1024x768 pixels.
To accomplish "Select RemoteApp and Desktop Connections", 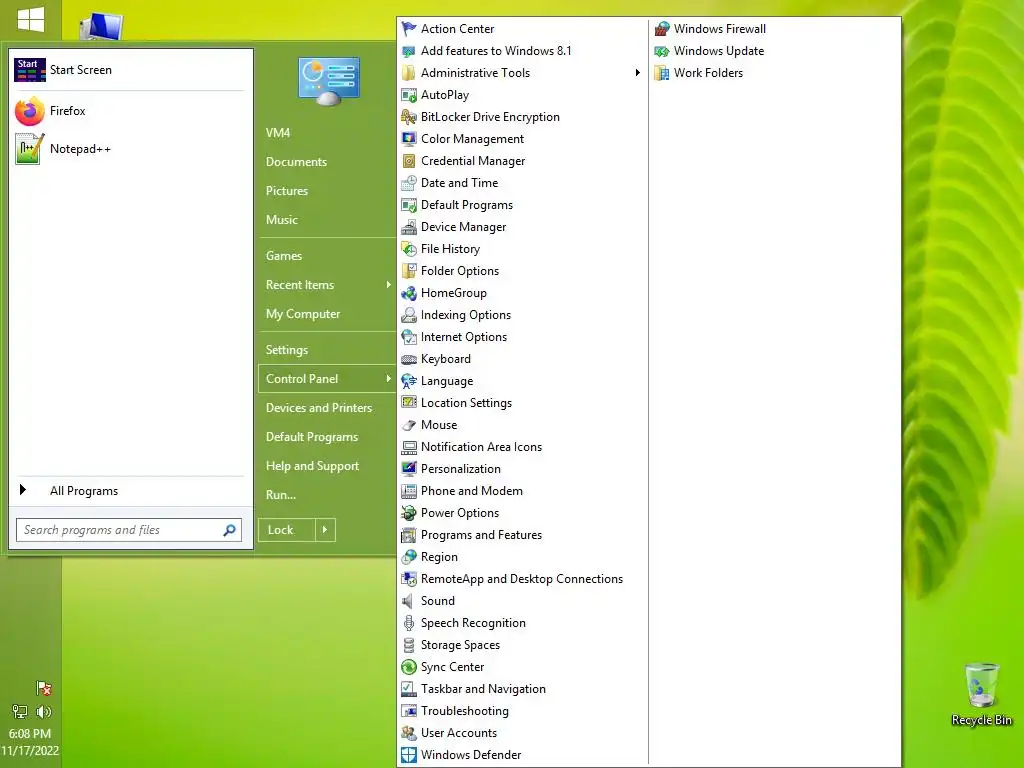I will (x=521, y=579).
